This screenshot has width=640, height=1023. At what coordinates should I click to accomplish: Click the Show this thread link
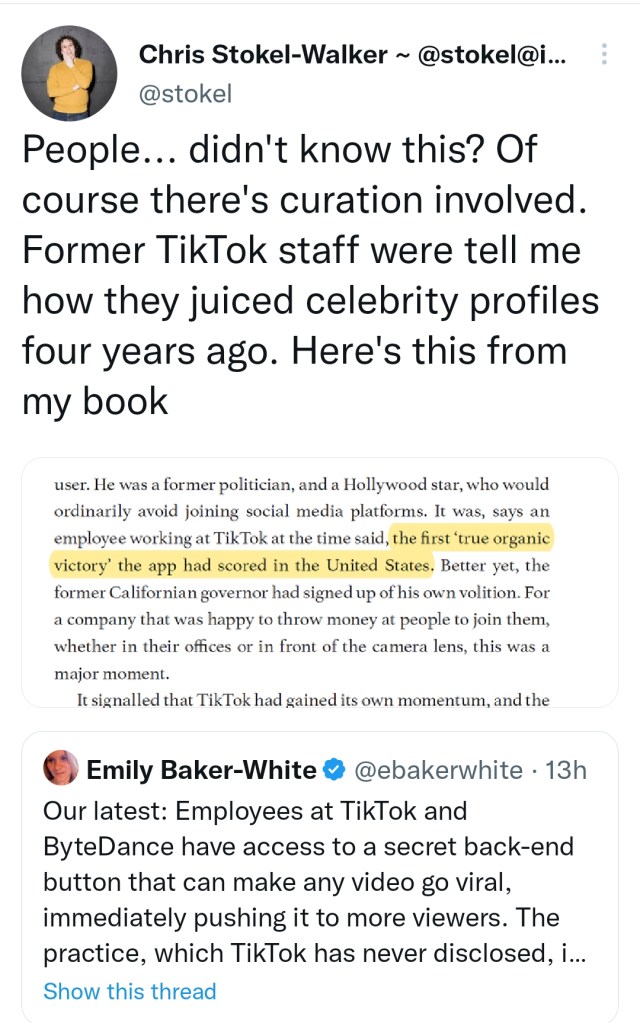(x=129, y=991)
